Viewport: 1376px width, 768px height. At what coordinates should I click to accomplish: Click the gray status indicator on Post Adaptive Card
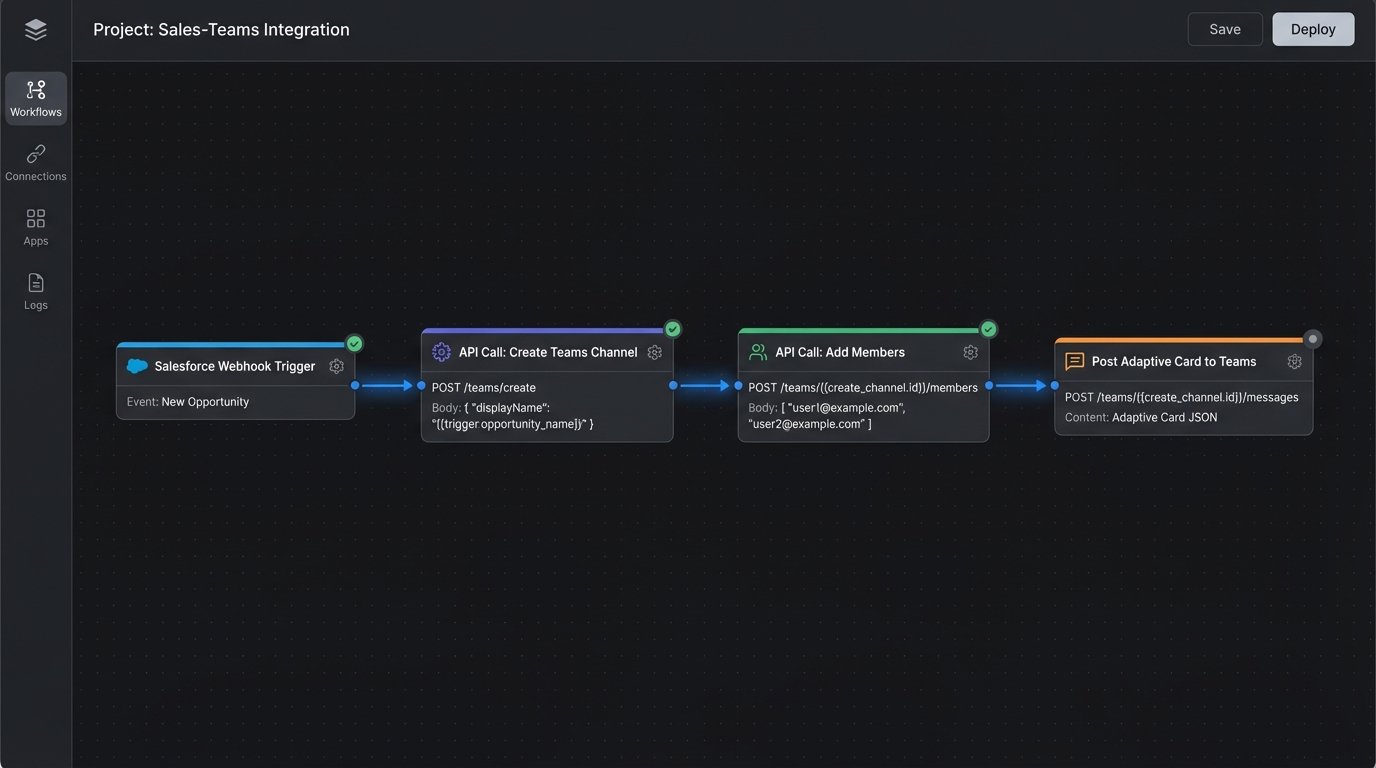point(1312,338)
